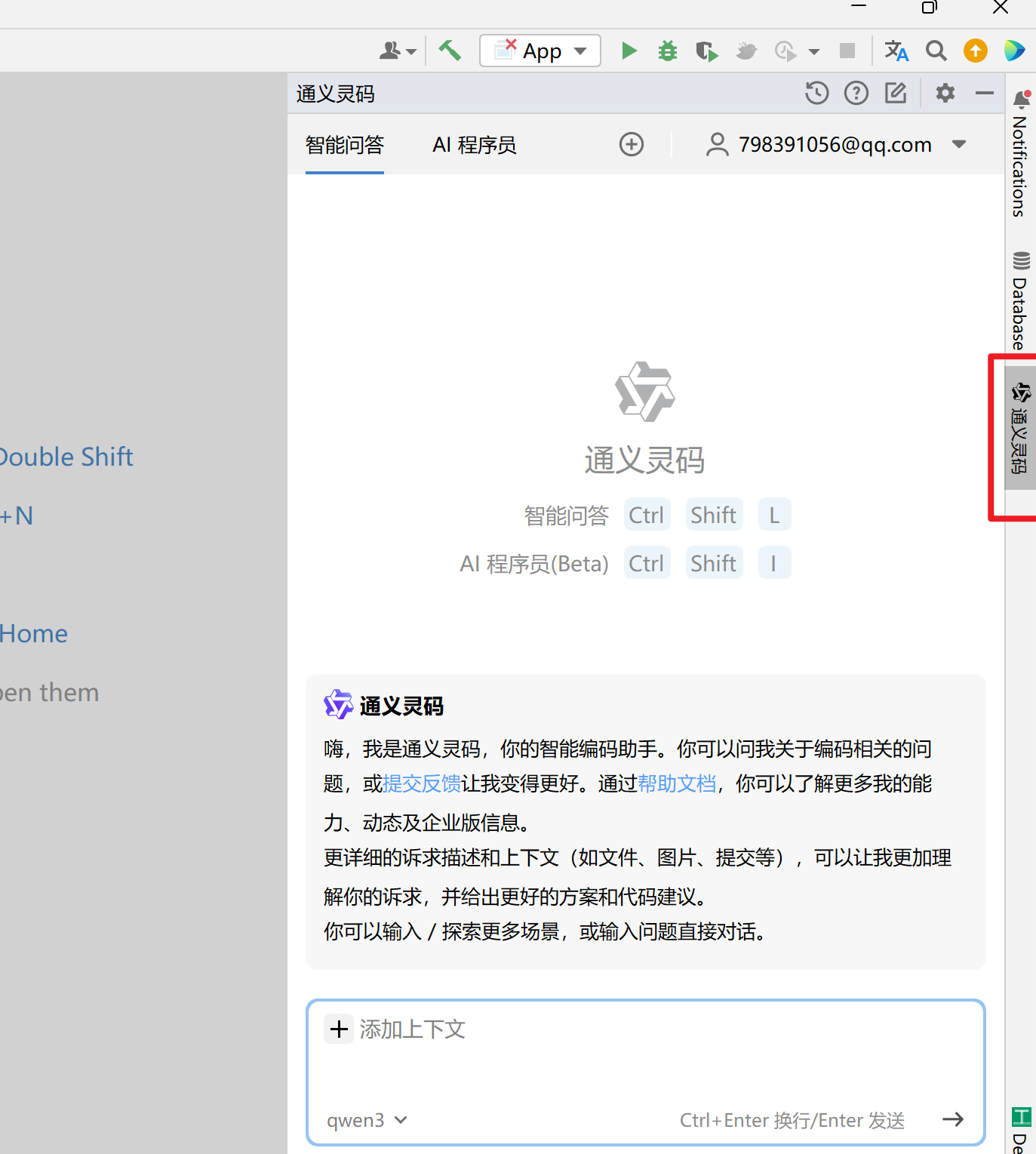1036x1154 pixels.
Task: Toggle the 通义灵码 side tool window
Action: pyautogui.click(x=1021, y=428)
